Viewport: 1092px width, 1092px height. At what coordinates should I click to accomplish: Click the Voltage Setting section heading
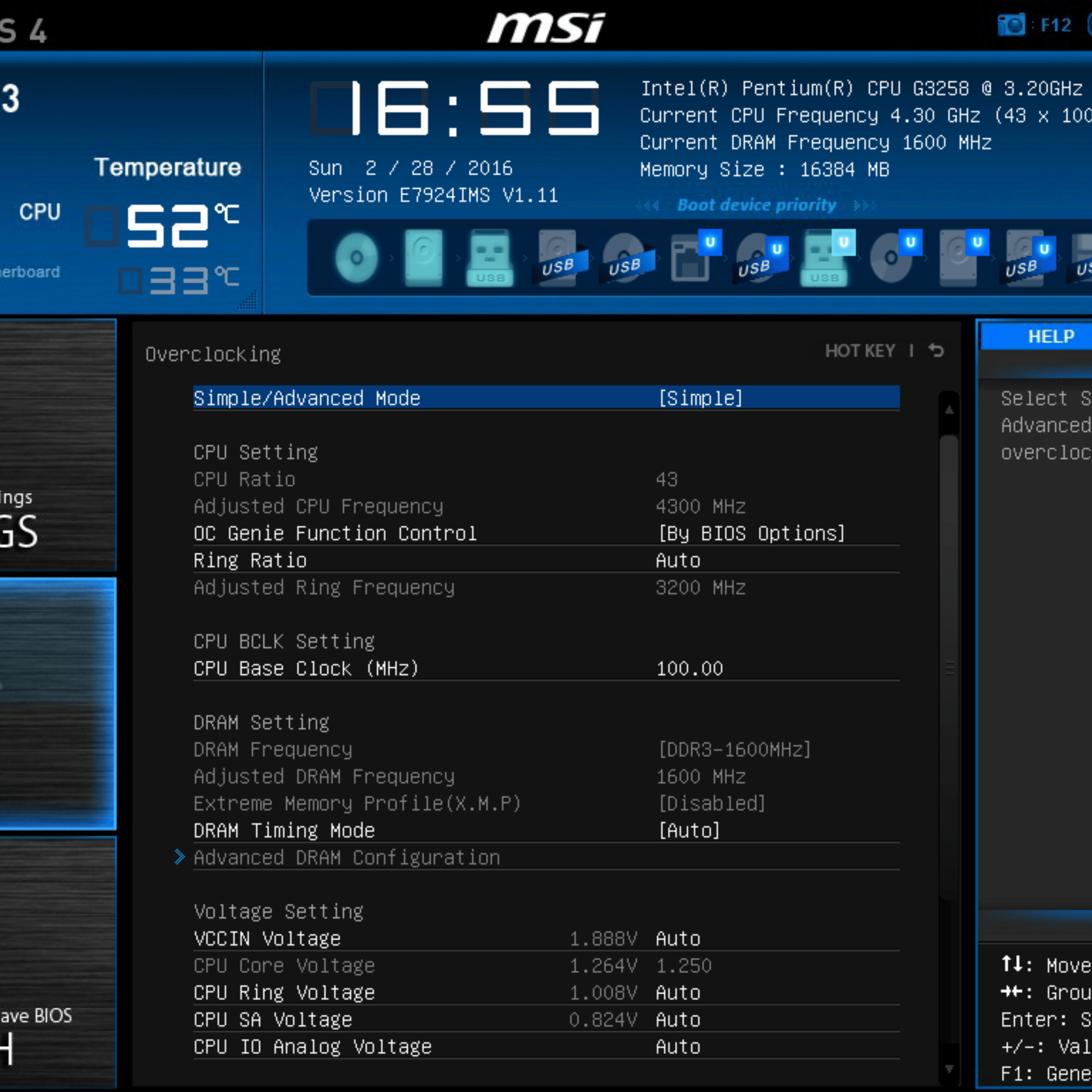278,912
